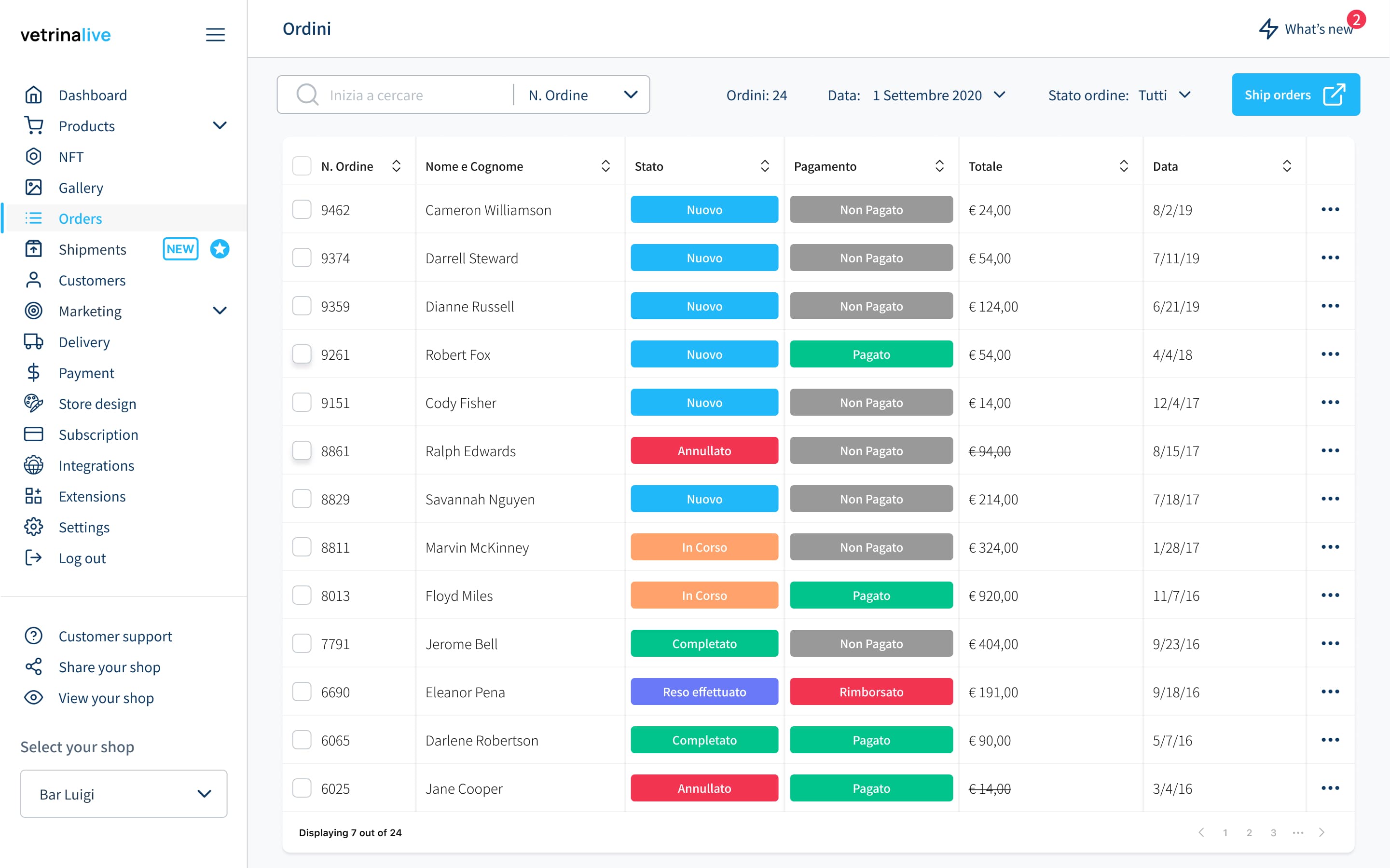Expand the Products submenu chevron
The width and height of the screenshot is (1390, 868).
220,126
